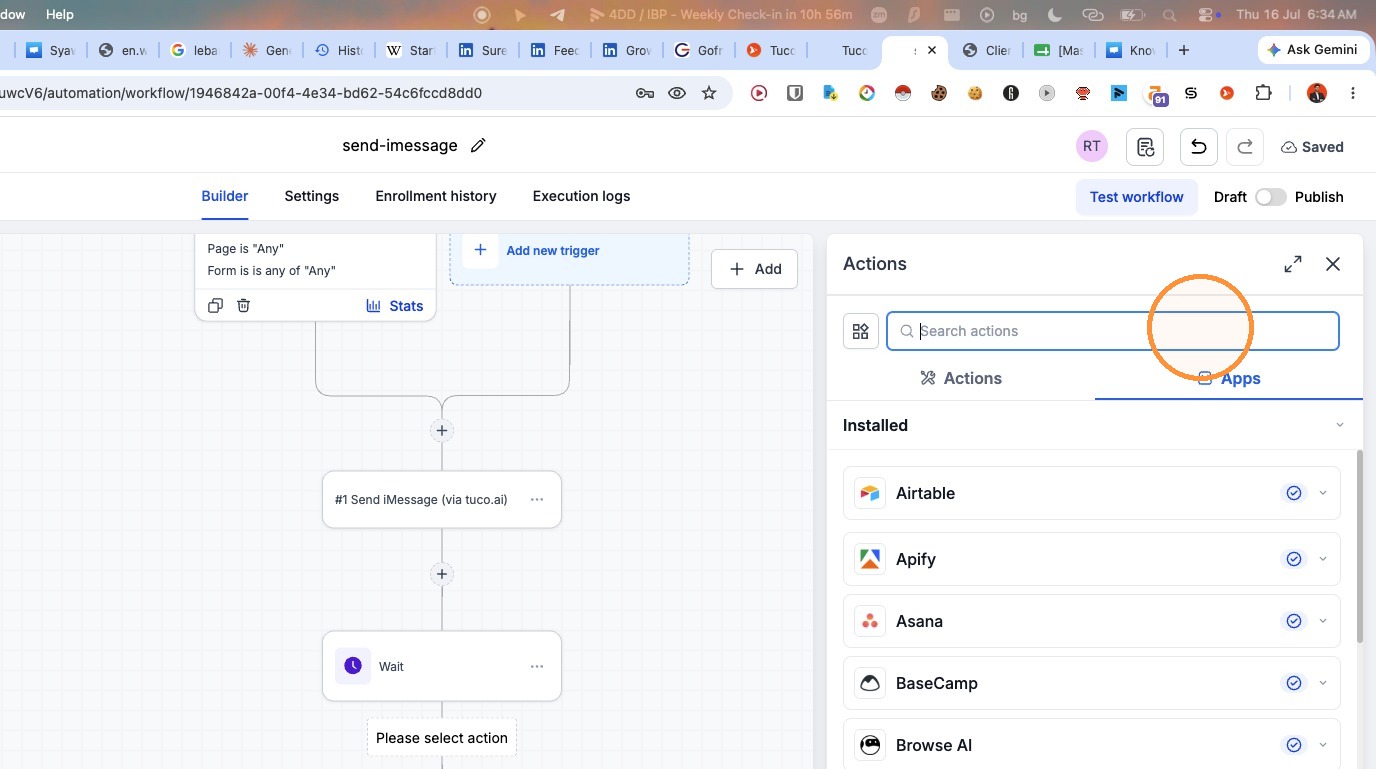Click the redo arrow button
The image size is (1376, 769).
pyautogui.click(x=1245, y=147)
